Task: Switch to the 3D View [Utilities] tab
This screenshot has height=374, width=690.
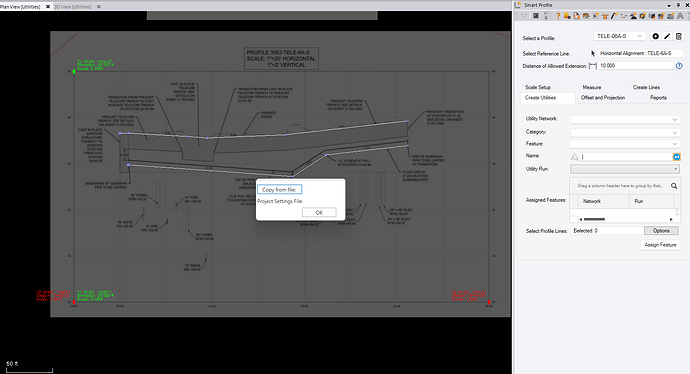Action: (73, 7)
